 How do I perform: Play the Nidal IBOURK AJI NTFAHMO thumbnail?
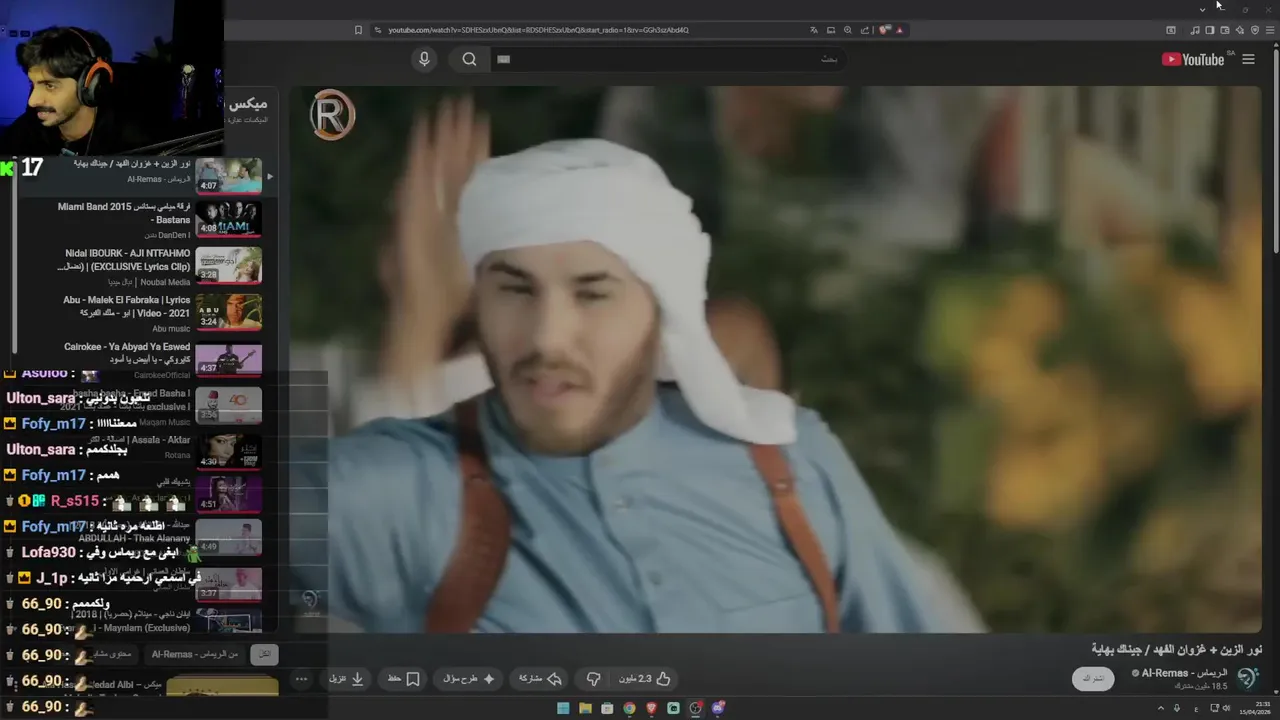[x=229, y=265]
